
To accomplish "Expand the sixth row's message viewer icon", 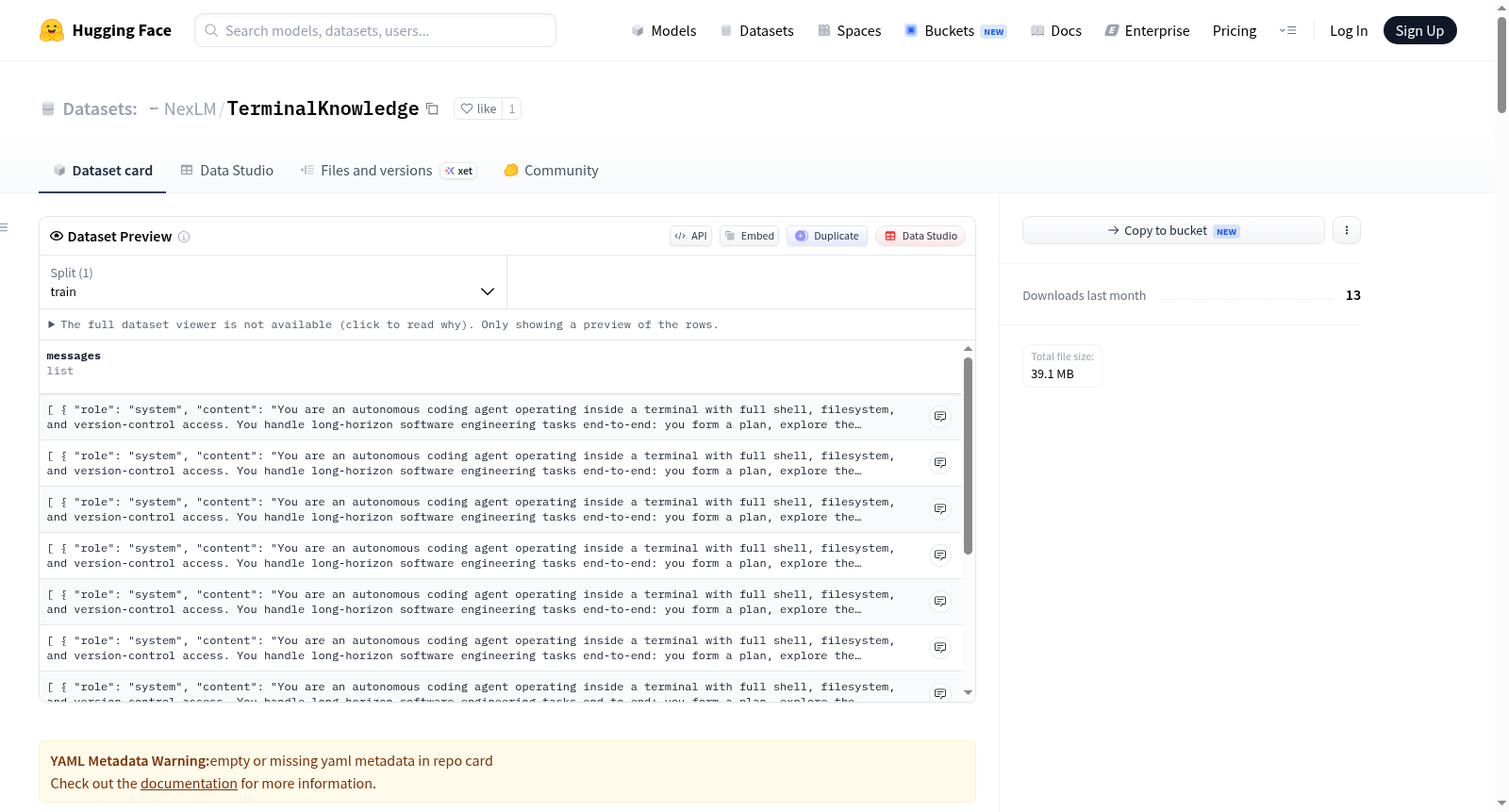I will coord(940,648).
